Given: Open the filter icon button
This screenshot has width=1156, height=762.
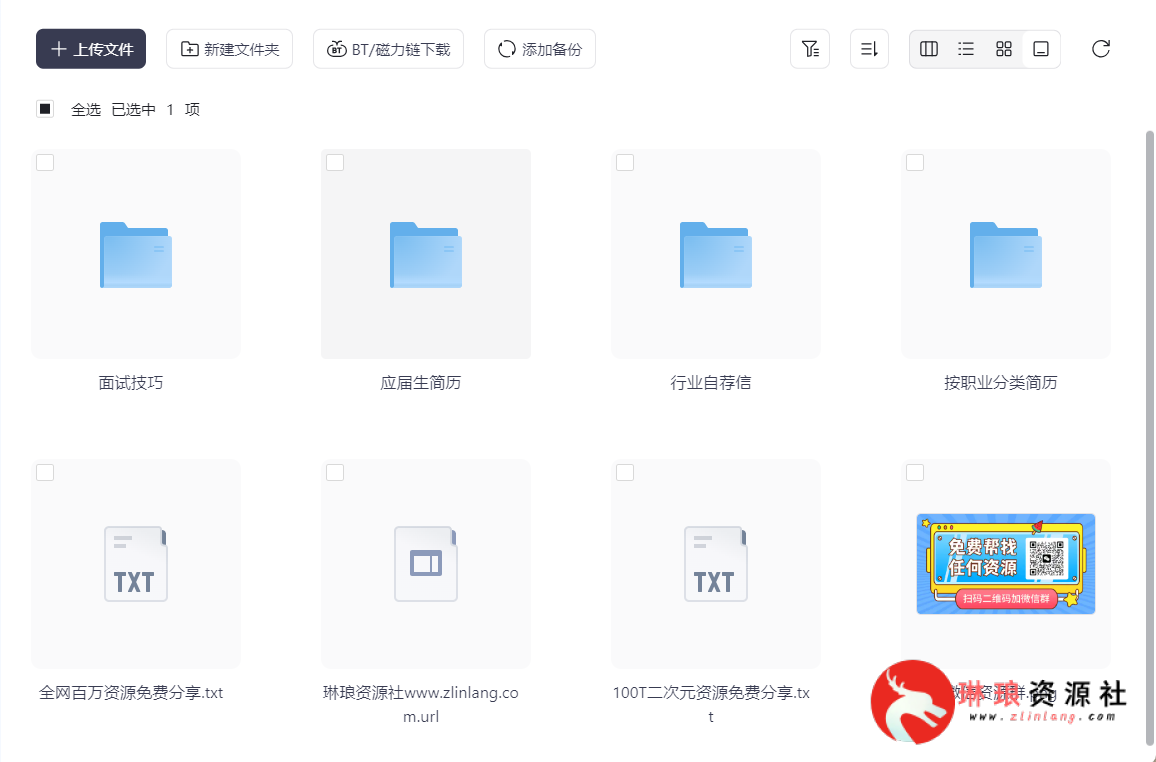Looking at the screenshot, I should pos(810,49).
